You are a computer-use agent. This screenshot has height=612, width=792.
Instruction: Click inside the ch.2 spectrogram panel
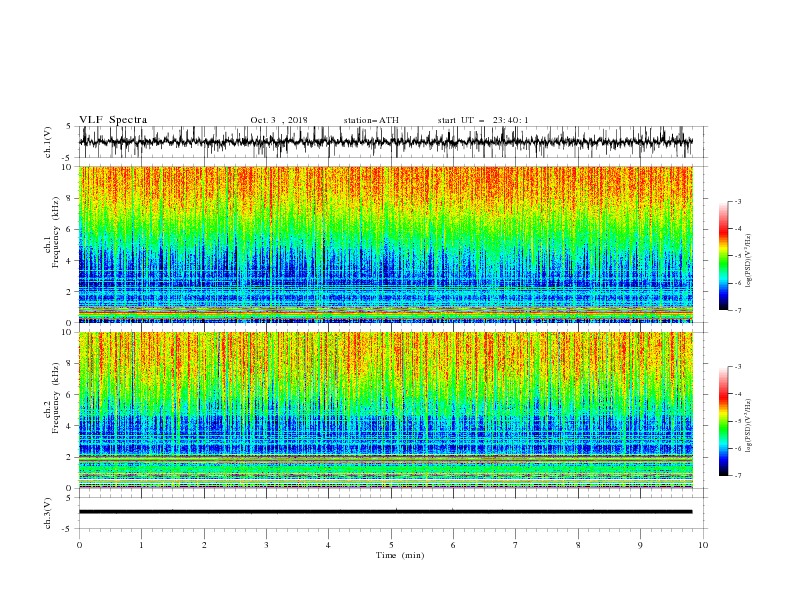coord(385,410)
